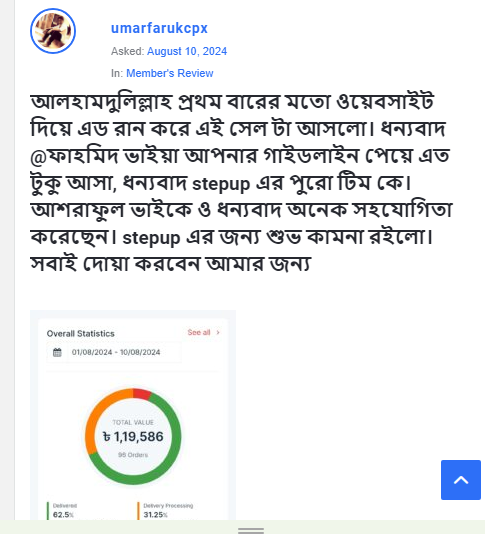Open the Member's Review category
Screen dimensions: 485x534
tap(170, 73)
